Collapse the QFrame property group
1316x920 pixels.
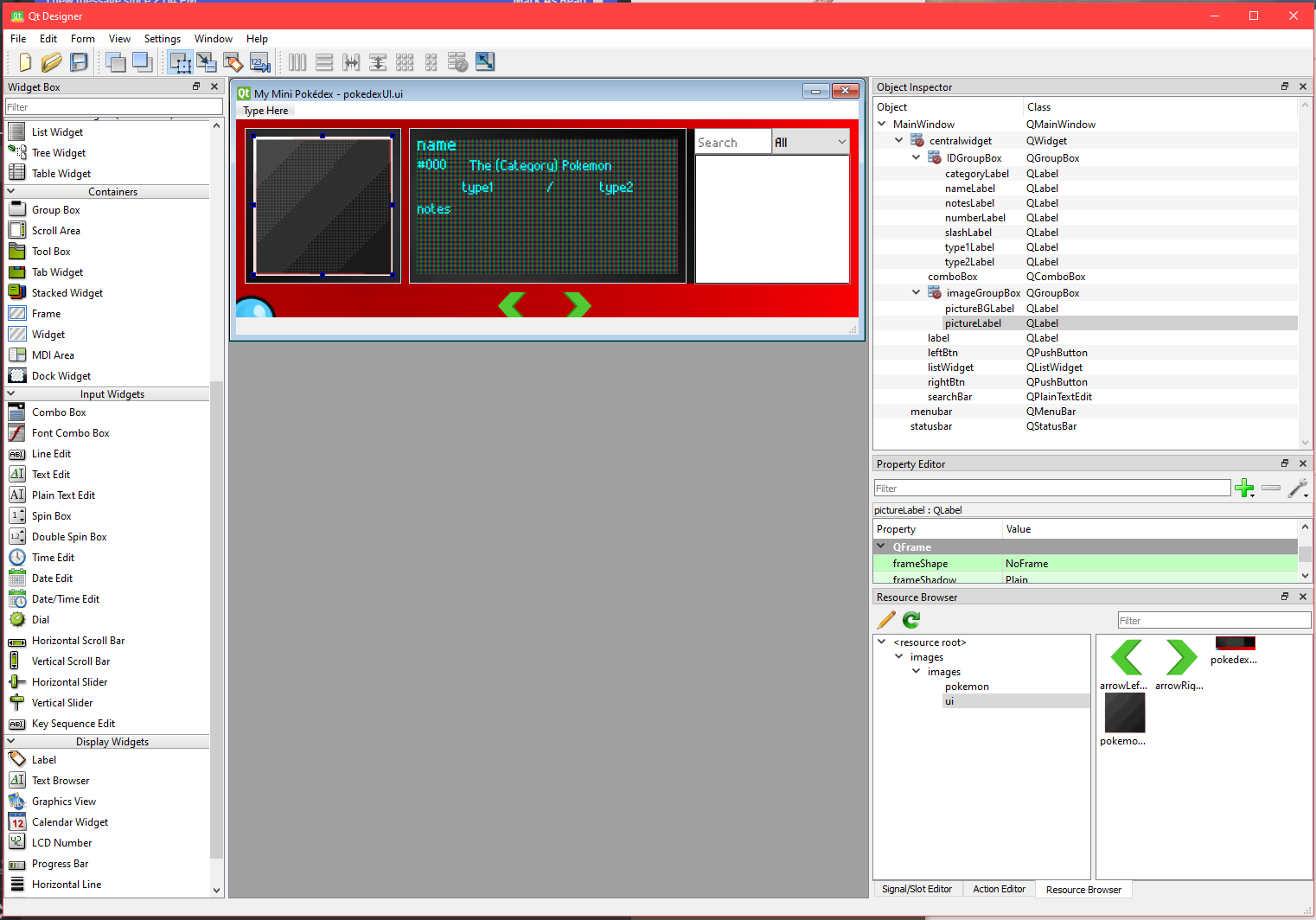pyautogui.click(x=881, y=546)
